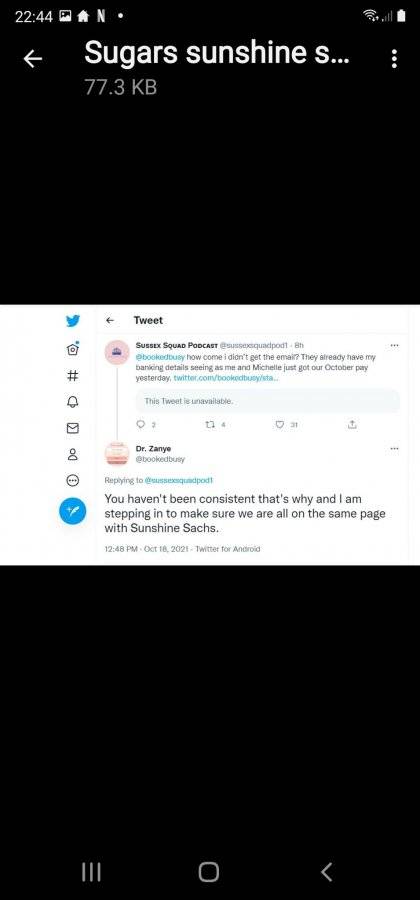Open the @sussexsquadpod1 mention in Replying to
The image size is (420, 900).
(x=178, y=480)
